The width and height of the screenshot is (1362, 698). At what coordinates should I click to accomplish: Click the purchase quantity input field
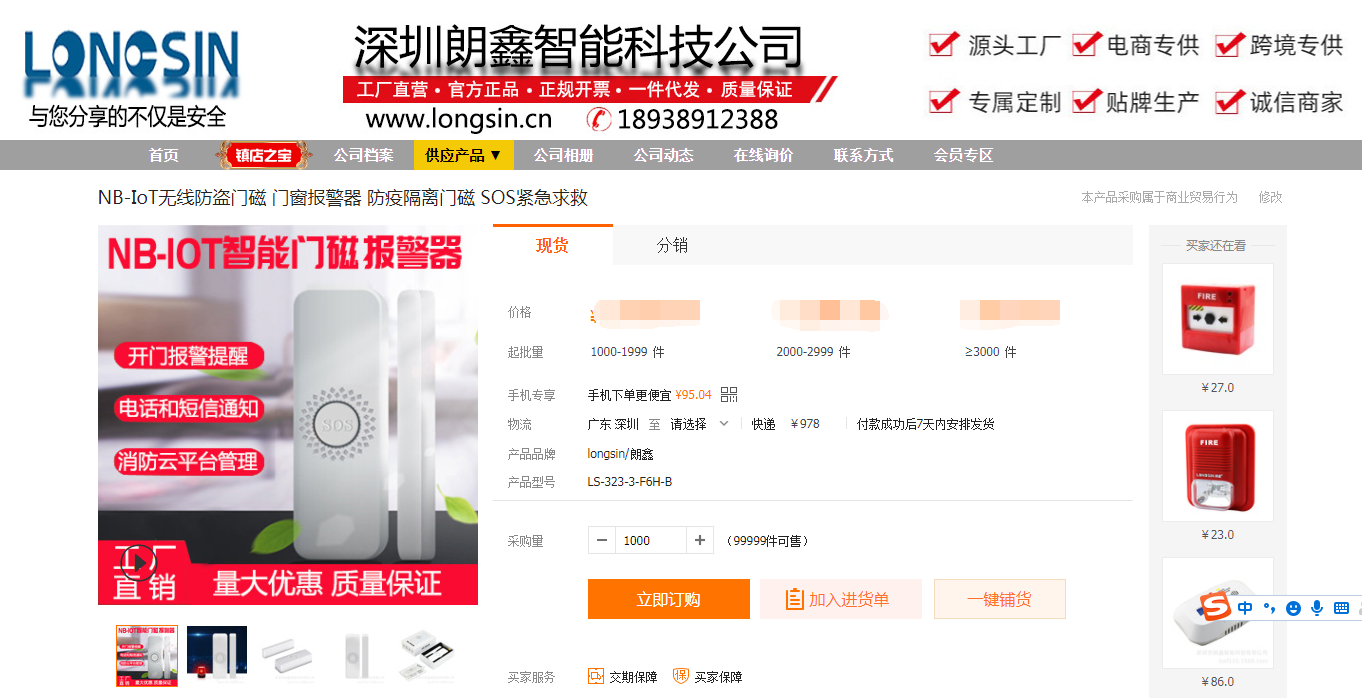click(x=651, y=540)
